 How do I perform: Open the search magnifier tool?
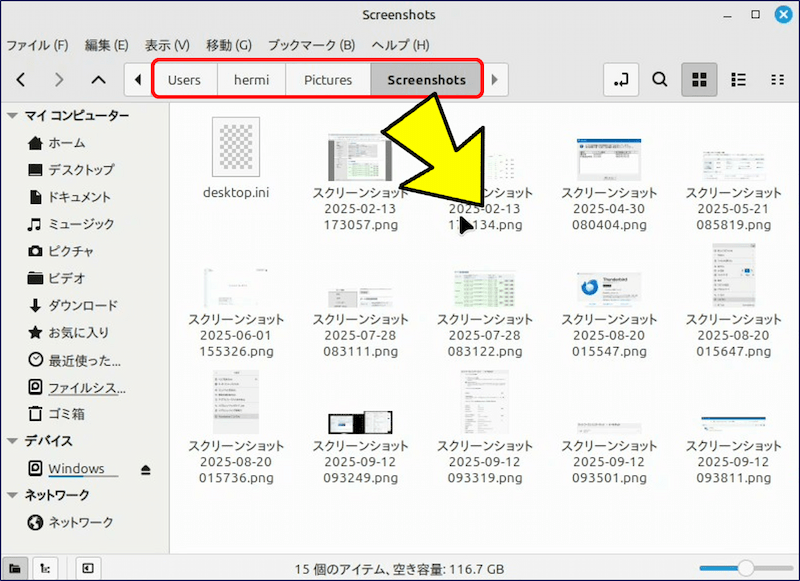pyautogui.click(x=660, y=80)
